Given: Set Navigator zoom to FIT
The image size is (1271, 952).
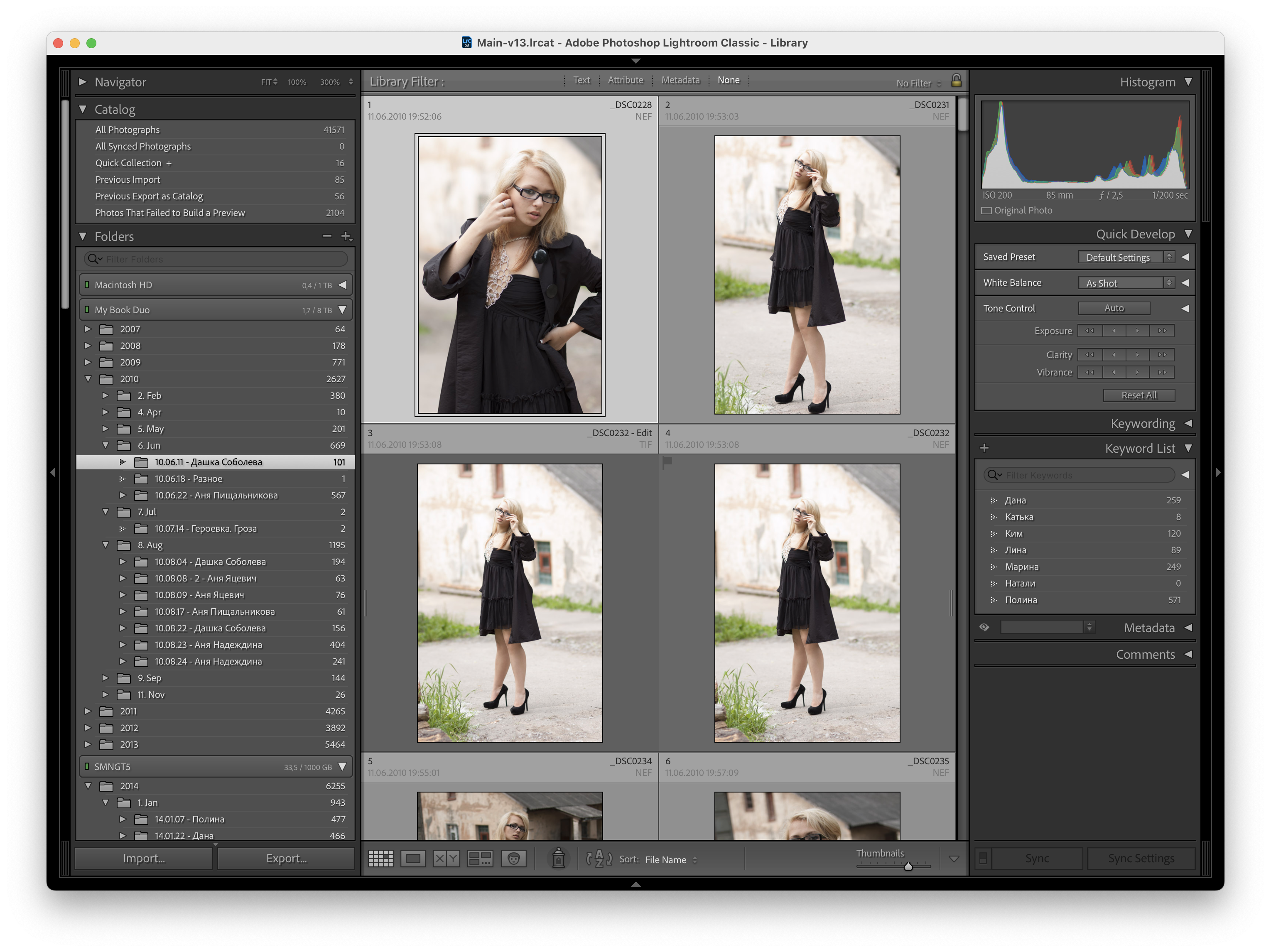Looking at the screenshot, I should [x=269, y=82].
